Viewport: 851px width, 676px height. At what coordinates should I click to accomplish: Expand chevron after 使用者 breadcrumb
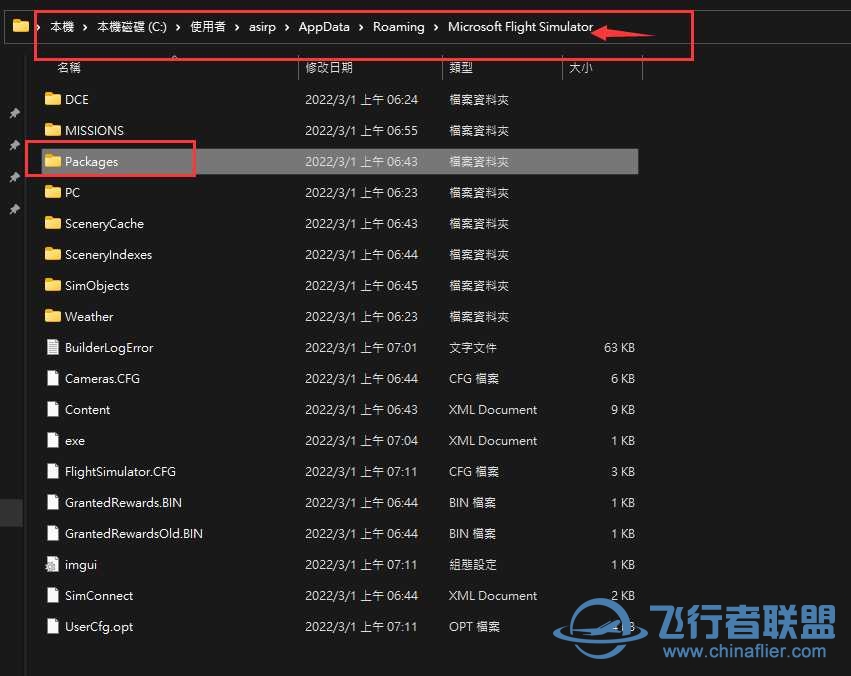[237, 27]
